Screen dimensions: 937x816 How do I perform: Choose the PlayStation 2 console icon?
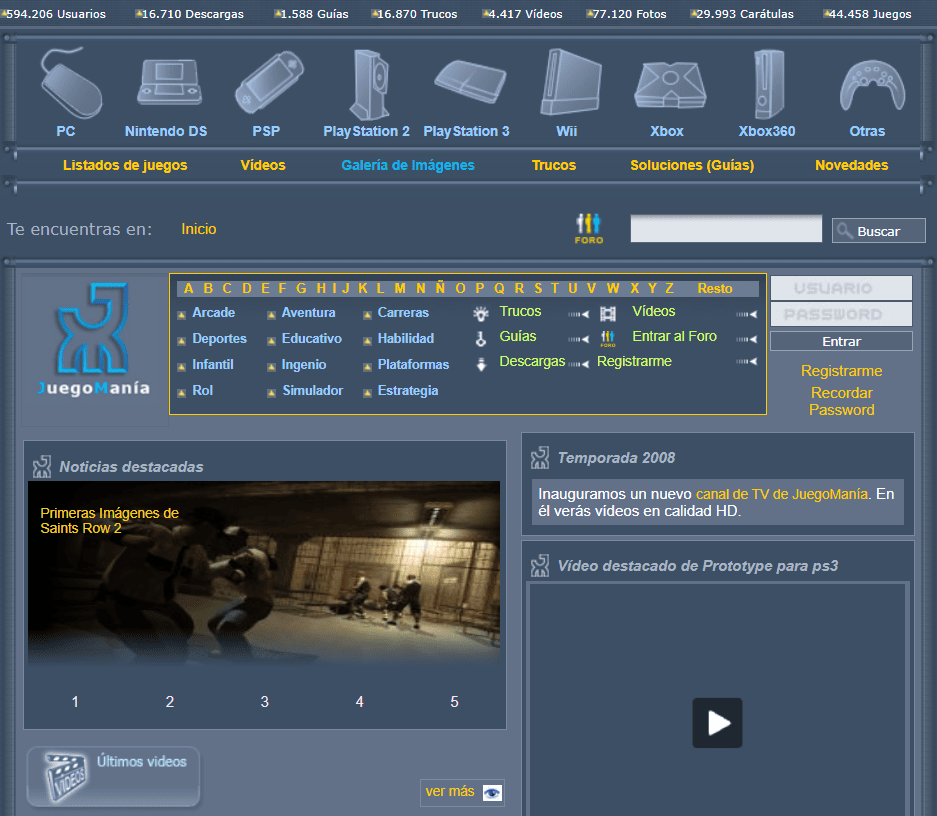pos(367,84)
